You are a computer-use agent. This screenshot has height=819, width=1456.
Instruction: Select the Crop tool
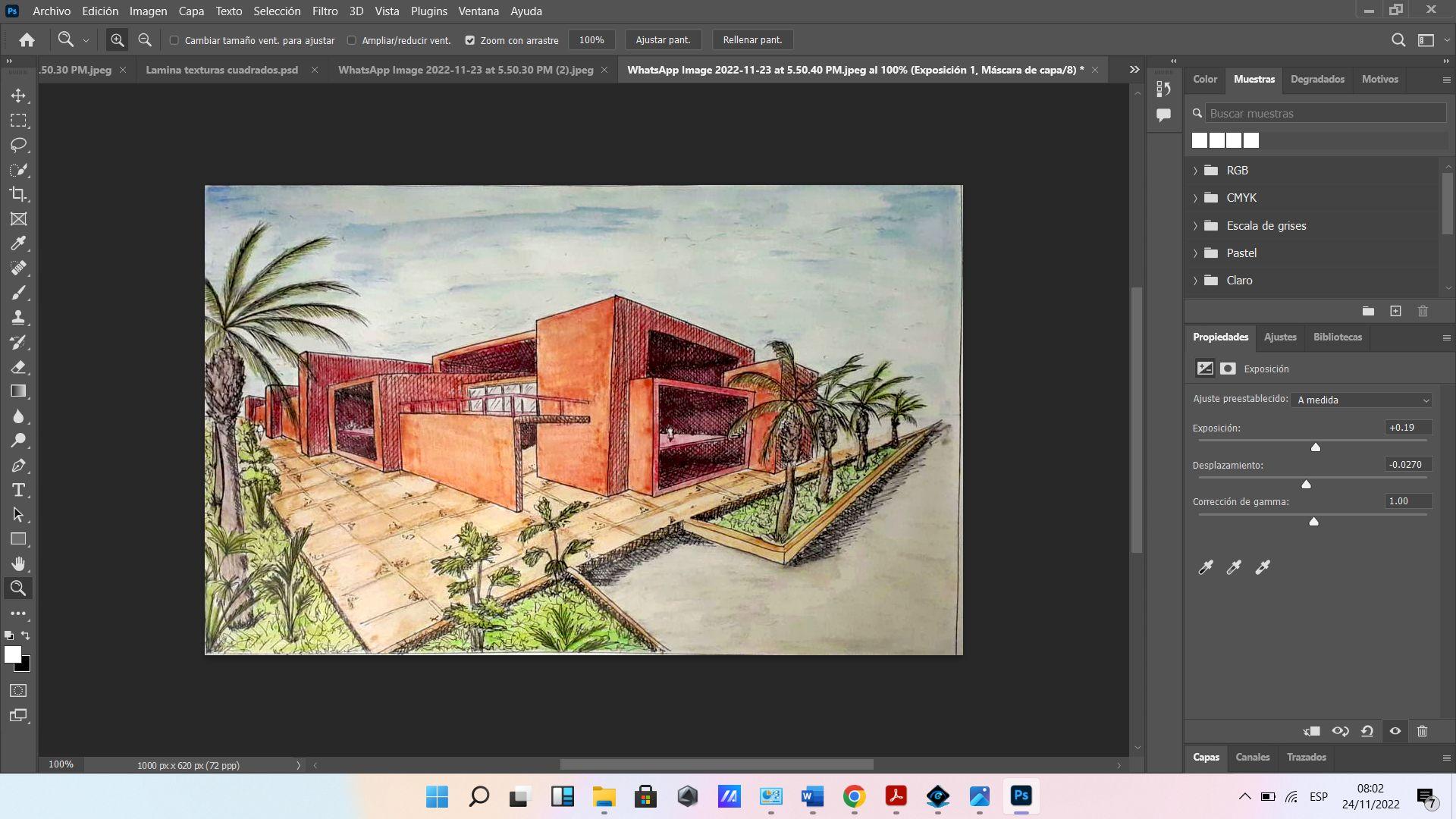pos(18,194)
